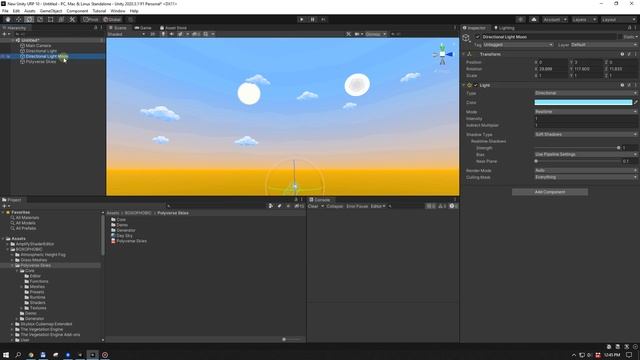Screen dimensions: 640x360
Task: Open the custom editor tools icon
Action: (x=72, y=20)
